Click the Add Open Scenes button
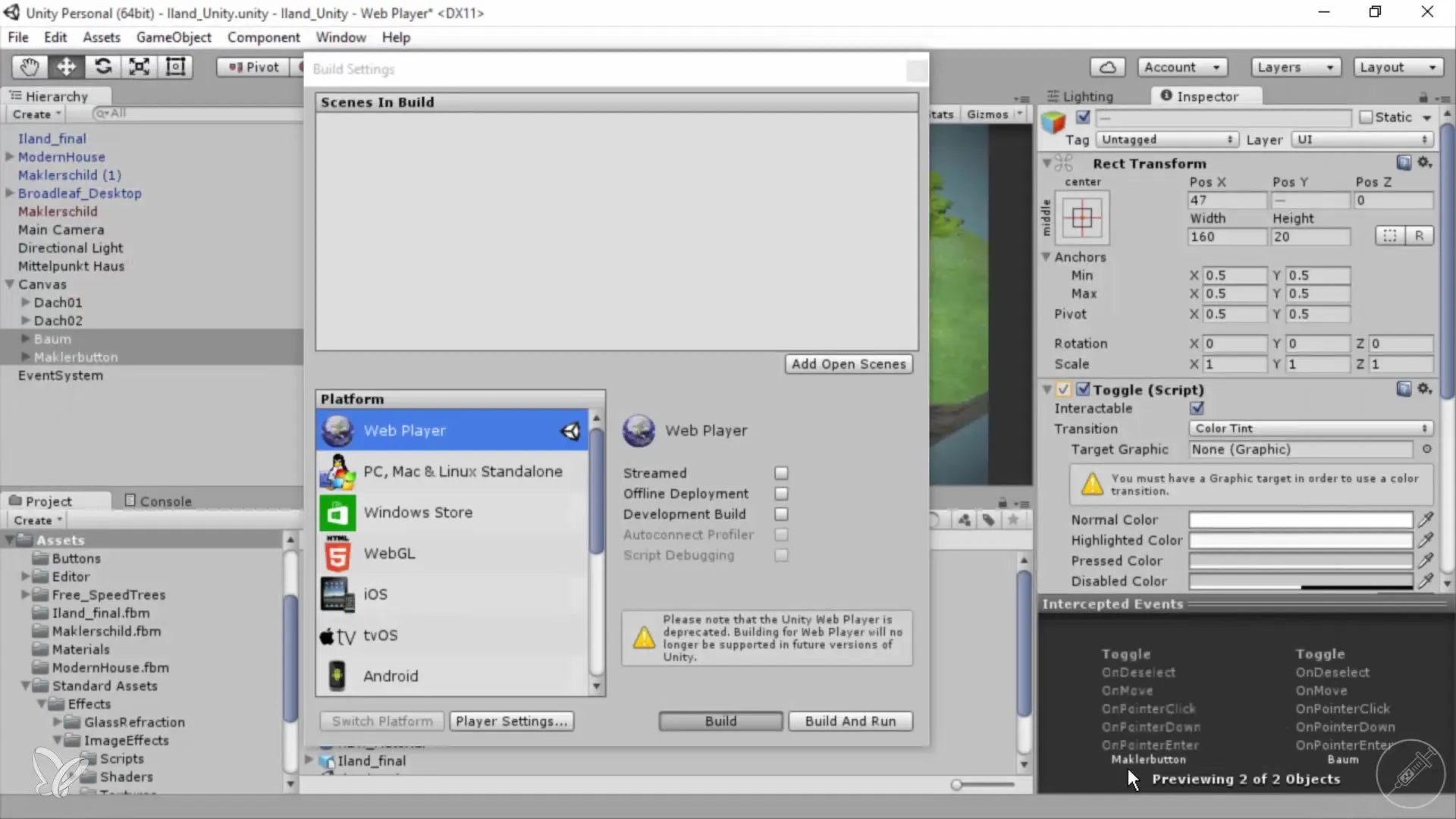The height and width of the screenshot is (819, 1456). pyautogui.click(x=849, y=364)
